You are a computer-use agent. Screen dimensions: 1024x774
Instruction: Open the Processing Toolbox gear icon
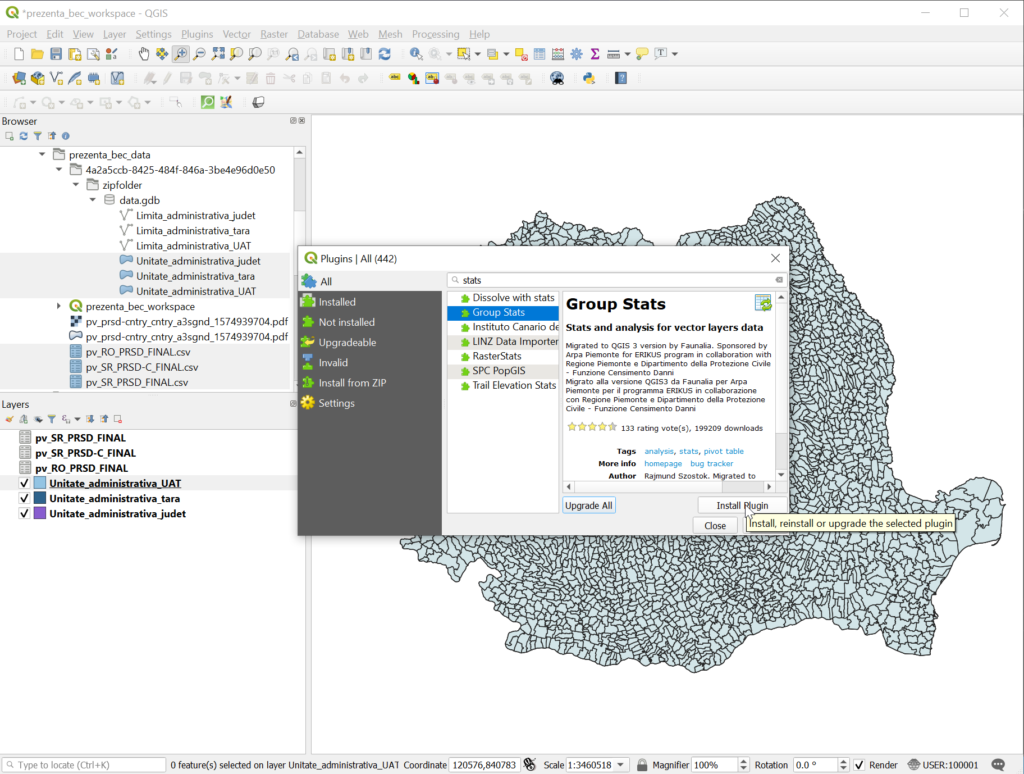pos(576,54)
